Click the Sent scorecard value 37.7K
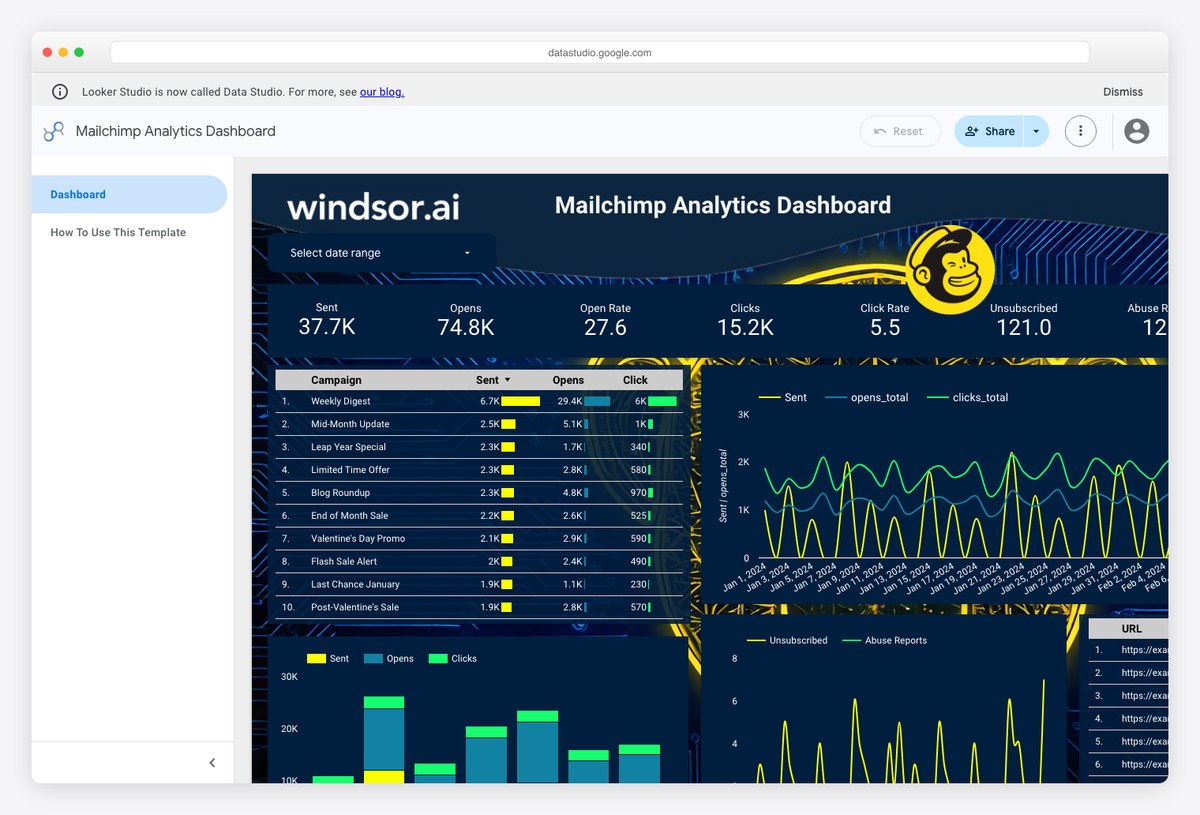 [x=327, y=327]
